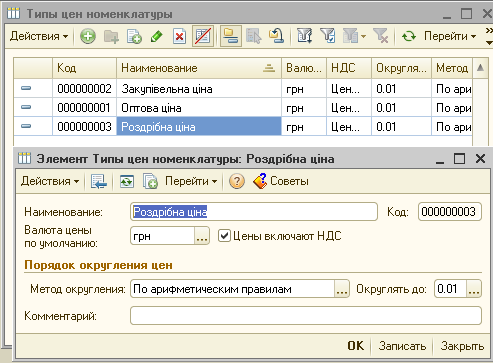Click the red X mark-for-deletion icon
493x363 pixels.
179,36
